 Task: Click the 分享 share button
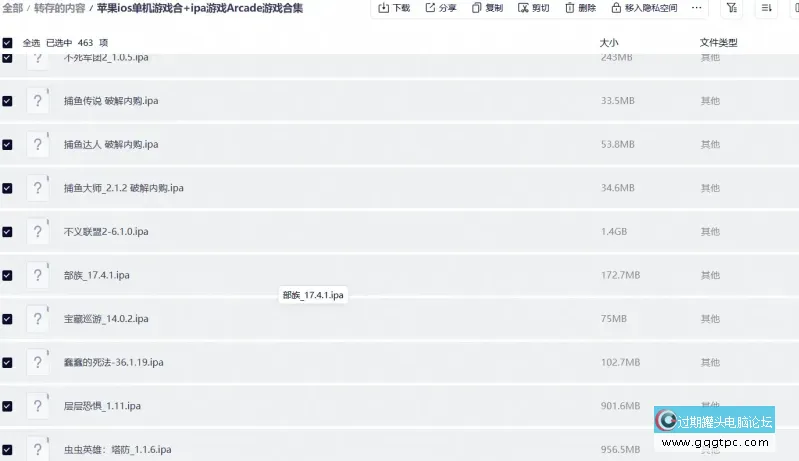441,8
